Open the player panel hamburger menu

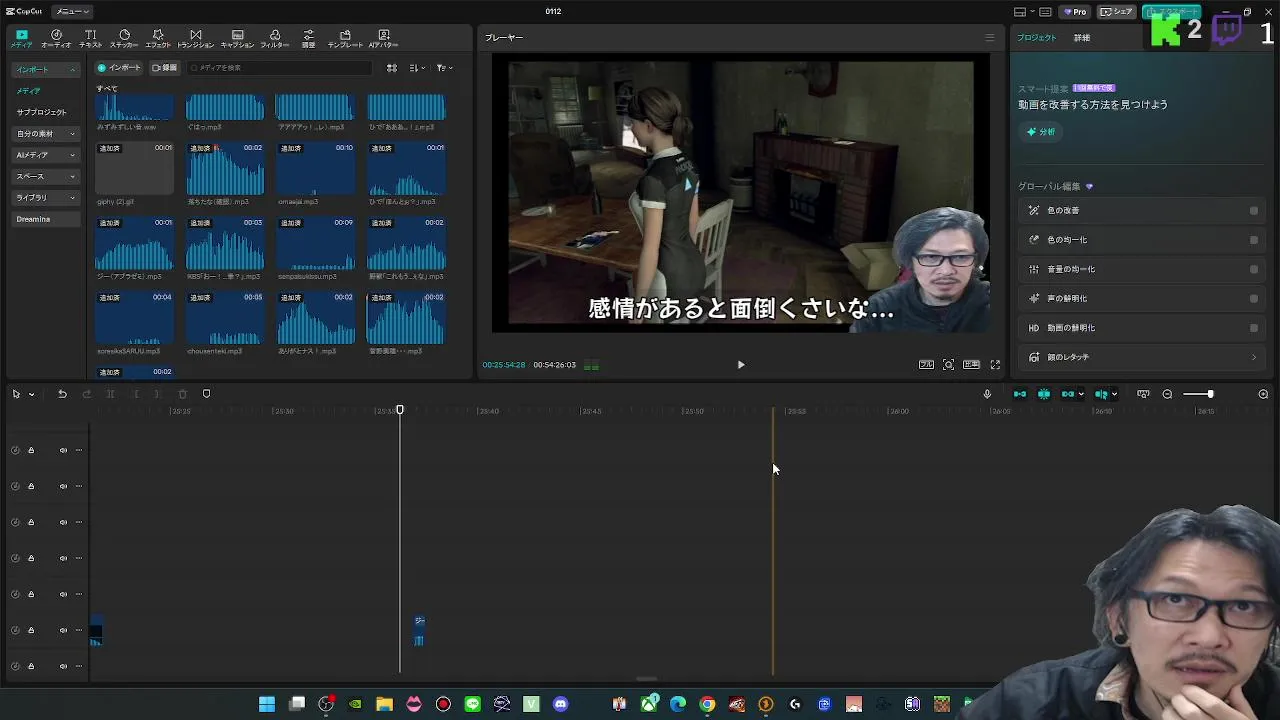coord(990,38)
